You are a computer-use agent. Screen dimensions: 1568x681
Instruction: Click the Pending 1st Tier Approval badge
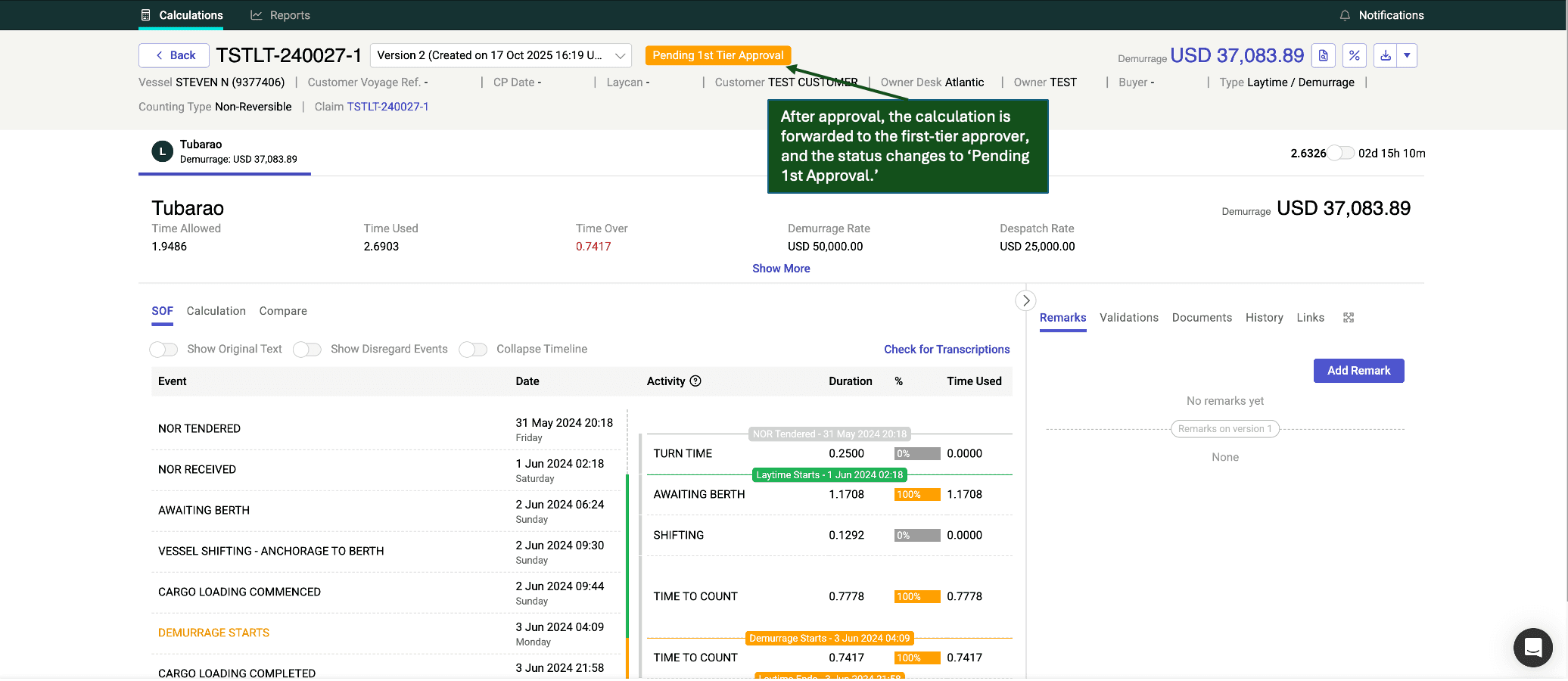[718, 55]
